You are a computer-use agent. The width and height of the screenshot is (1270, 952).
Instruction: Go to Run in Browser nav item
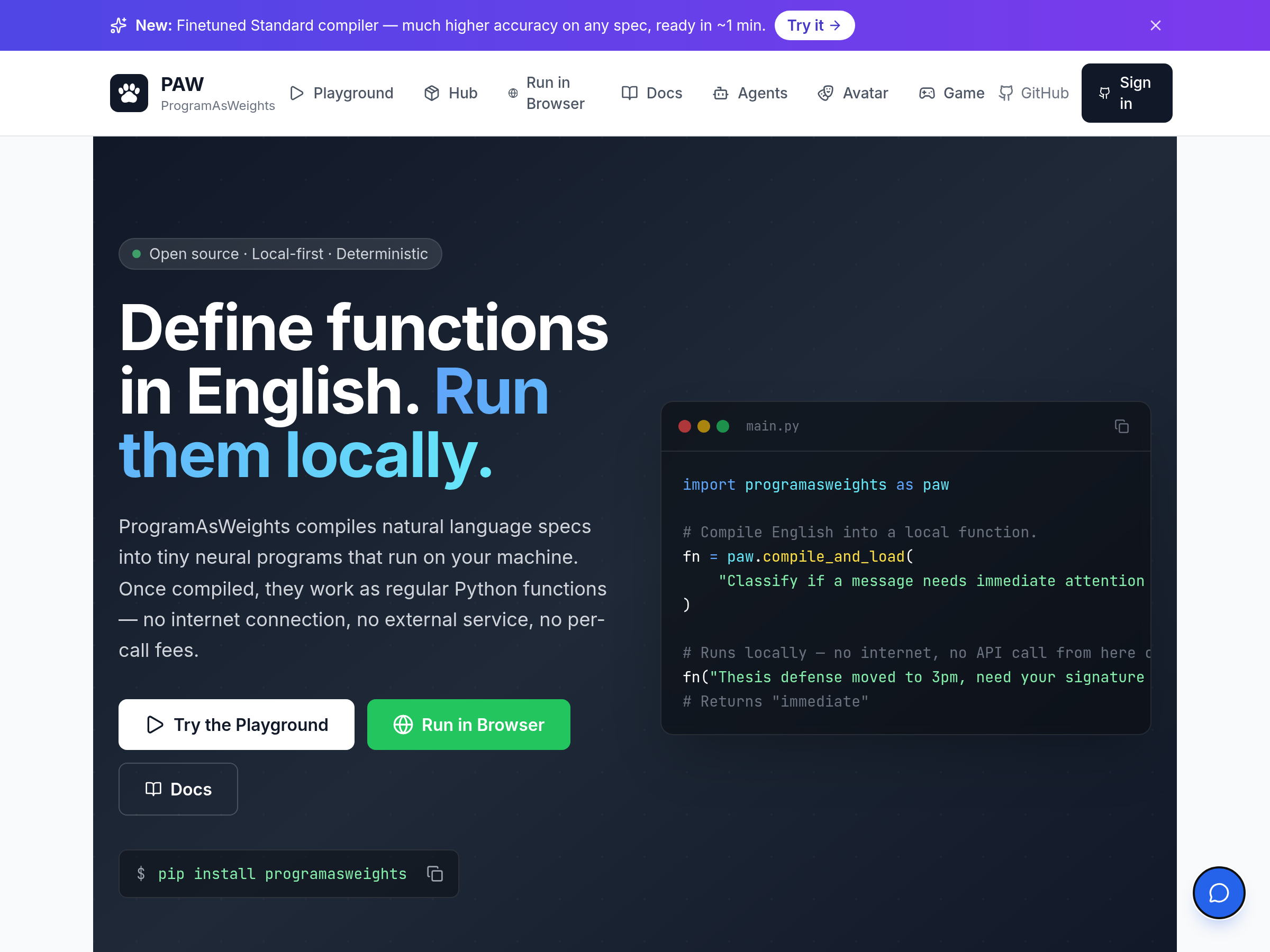(546, 93)
